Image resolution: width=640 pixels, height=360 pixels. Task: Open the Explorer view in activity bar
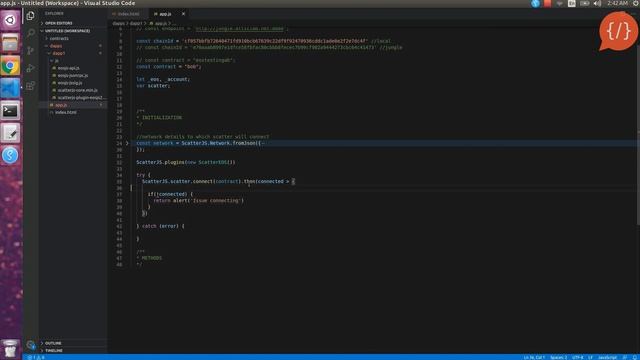click(x=31, y=16)
